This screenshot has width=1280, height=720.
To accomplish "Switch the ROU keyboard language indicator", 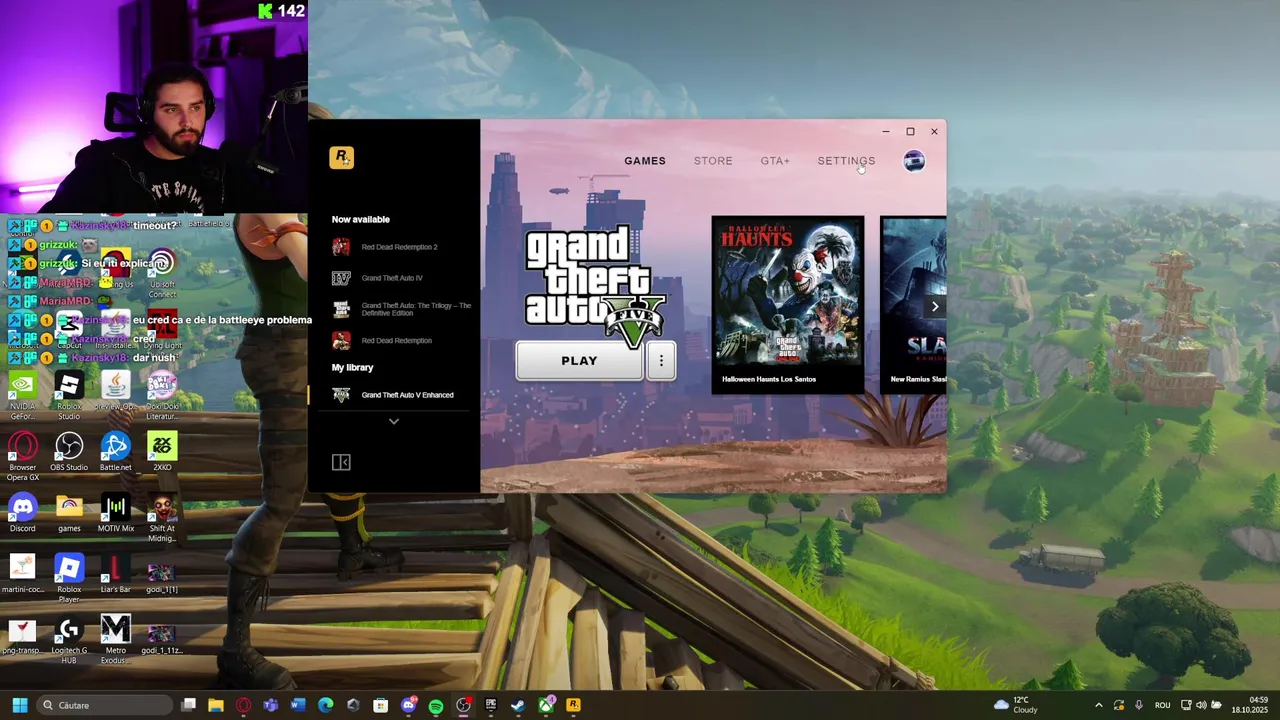I will pos(1162,705).
